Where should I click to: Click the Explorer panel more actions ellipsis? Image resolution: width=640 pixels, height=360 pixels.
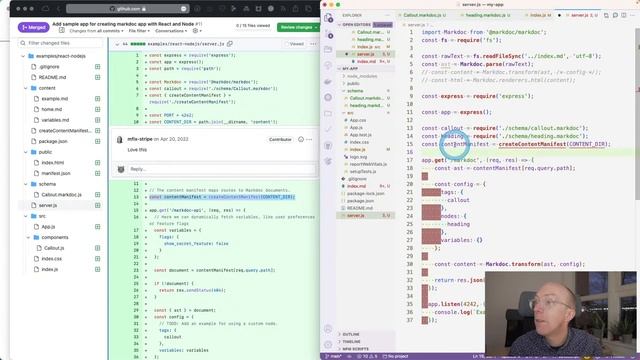[x=388, y=15]
